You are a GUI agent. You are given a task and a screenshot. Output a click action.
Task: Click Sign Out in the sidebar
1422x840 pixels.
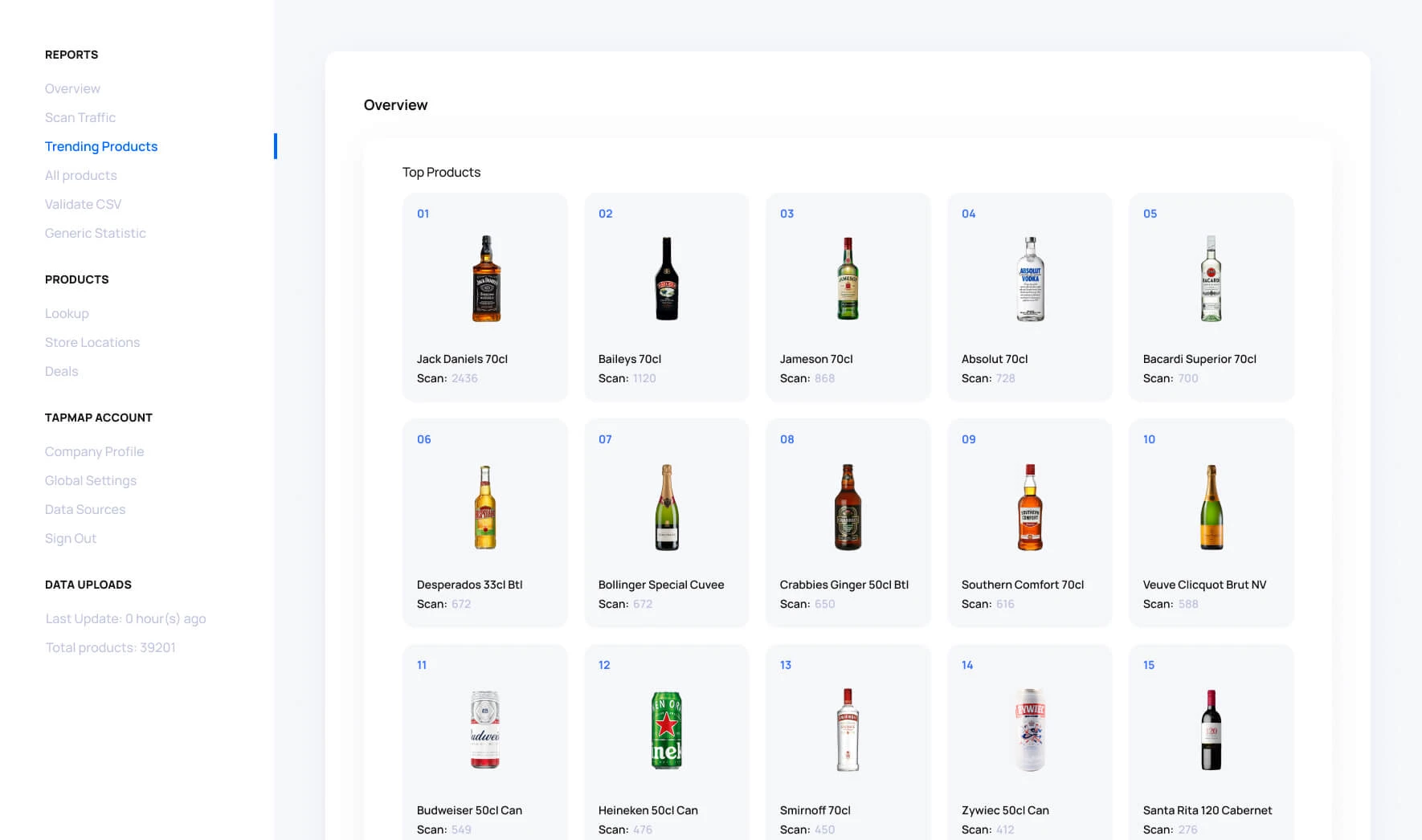[71, 538]
